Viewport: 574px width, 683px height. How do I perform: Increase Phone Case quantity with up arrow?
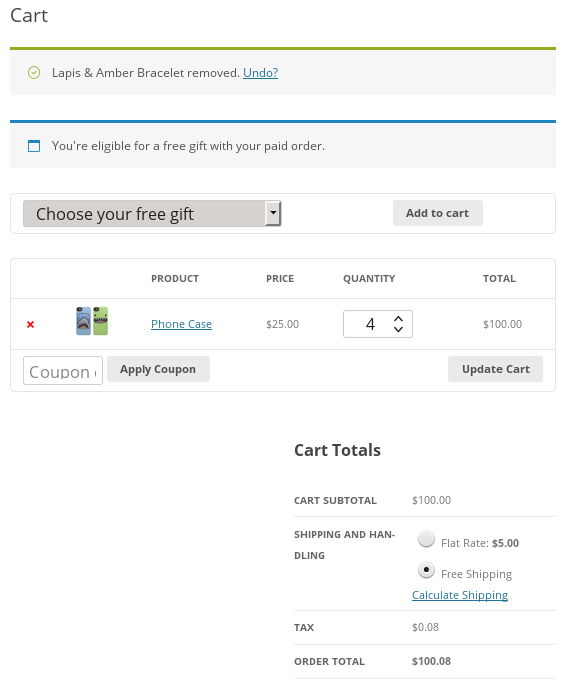point(398,319)
